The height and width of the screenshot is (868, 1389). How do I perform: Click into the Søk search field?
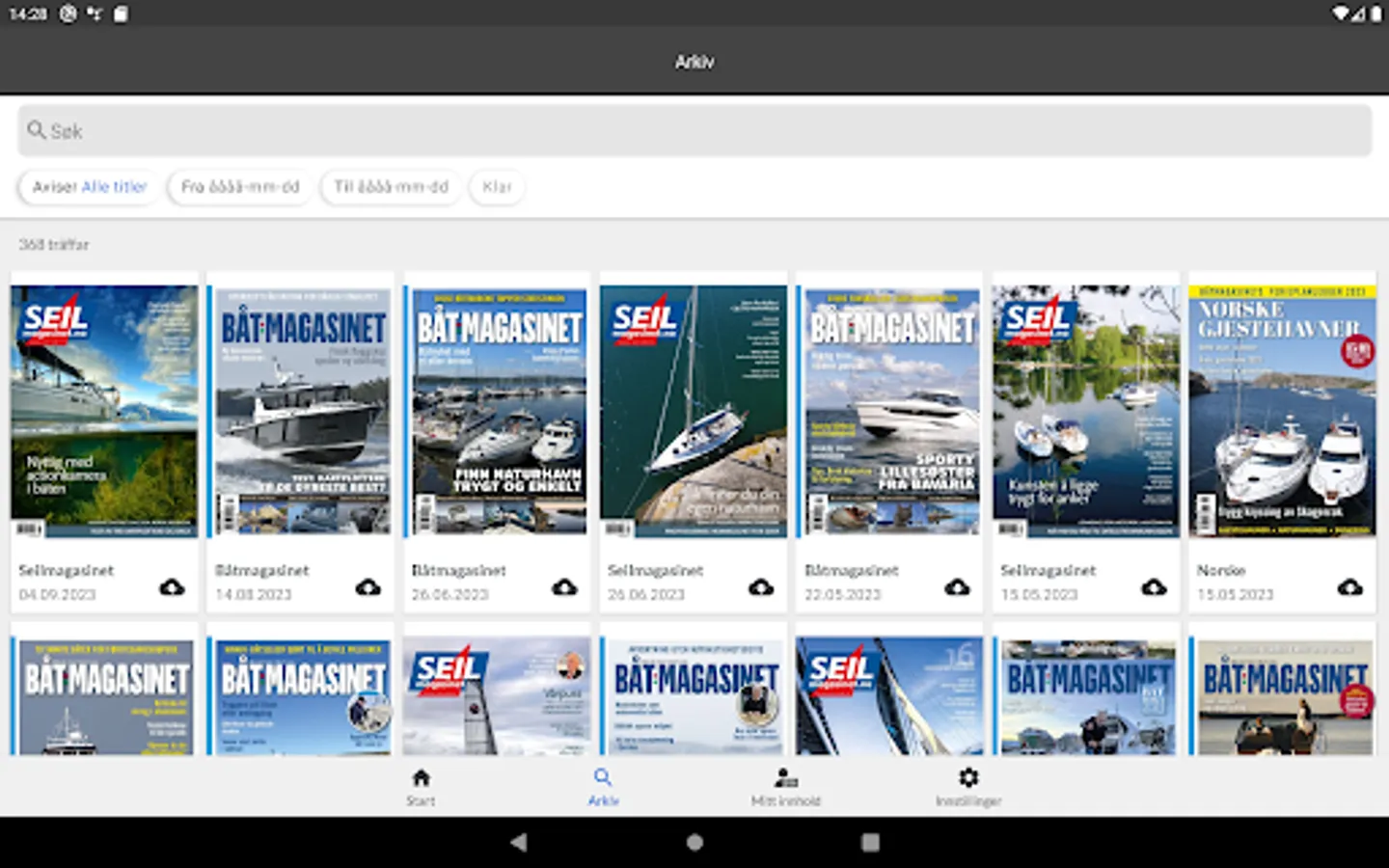click(x=694, y=130)
